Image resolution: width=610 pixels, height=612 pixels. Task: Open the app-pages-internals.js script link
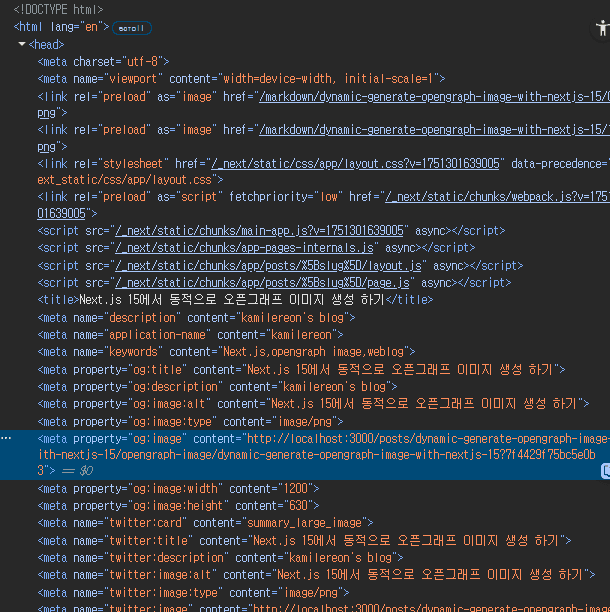pyautogui.click(x=244, y=248)
